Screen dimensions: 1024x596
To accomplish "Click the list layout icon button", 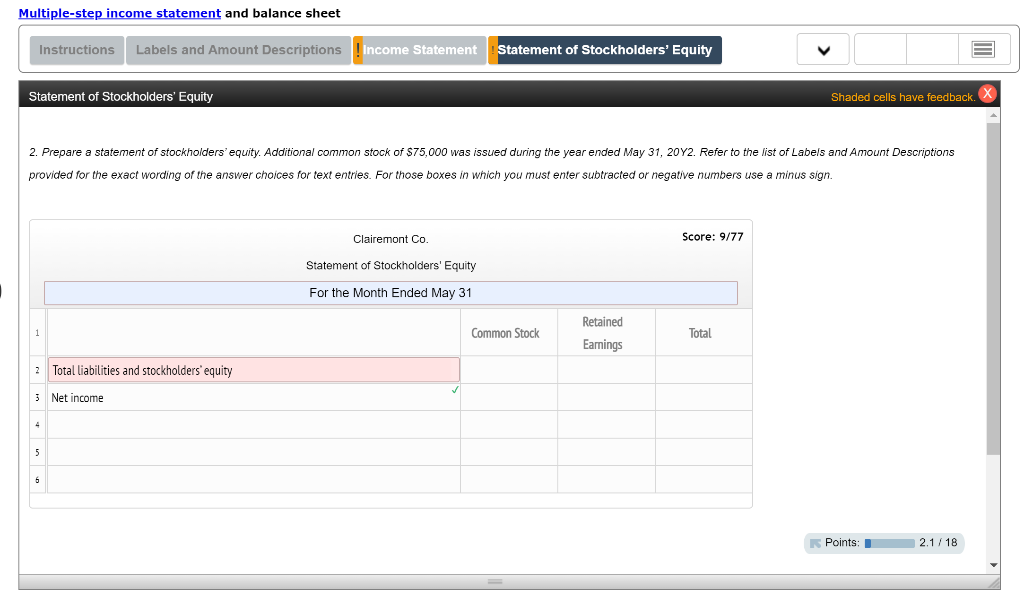I will 983,50.
